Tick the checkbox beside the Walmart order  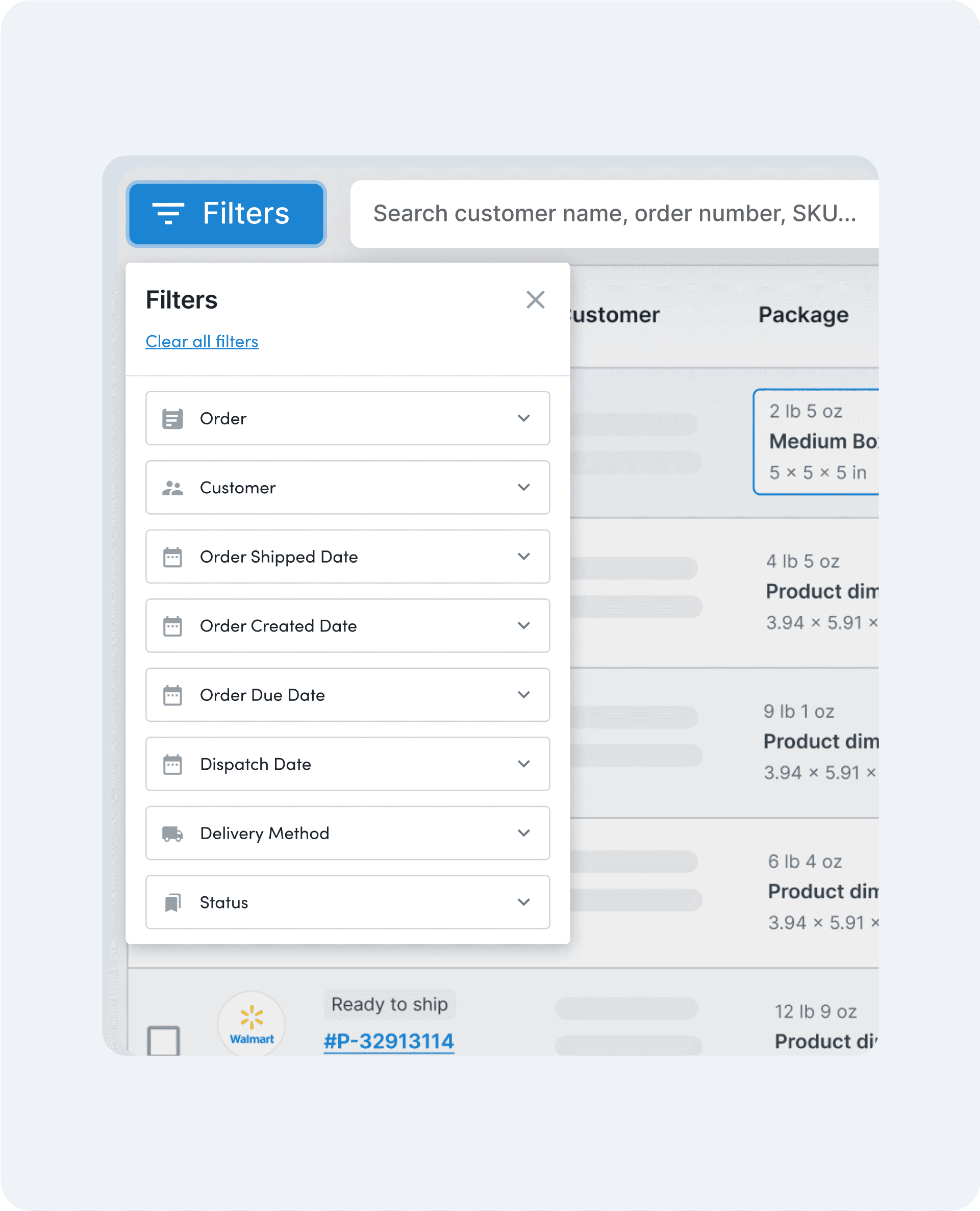(163, 1041)
